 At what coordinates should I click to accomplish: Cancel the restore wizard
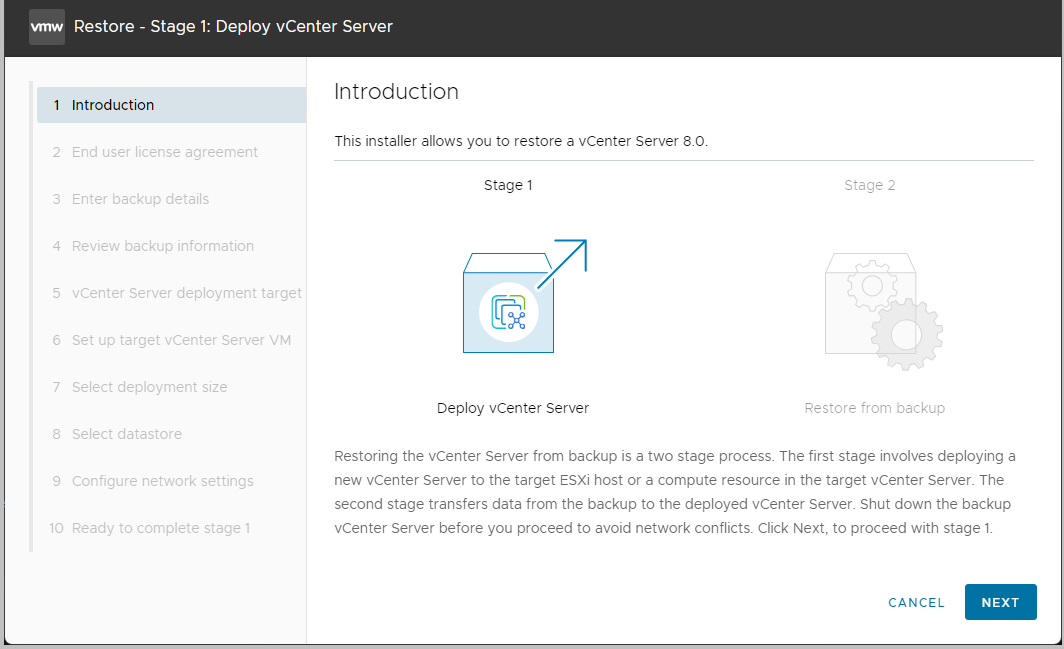pyautogui.click(x=916, y=603)
